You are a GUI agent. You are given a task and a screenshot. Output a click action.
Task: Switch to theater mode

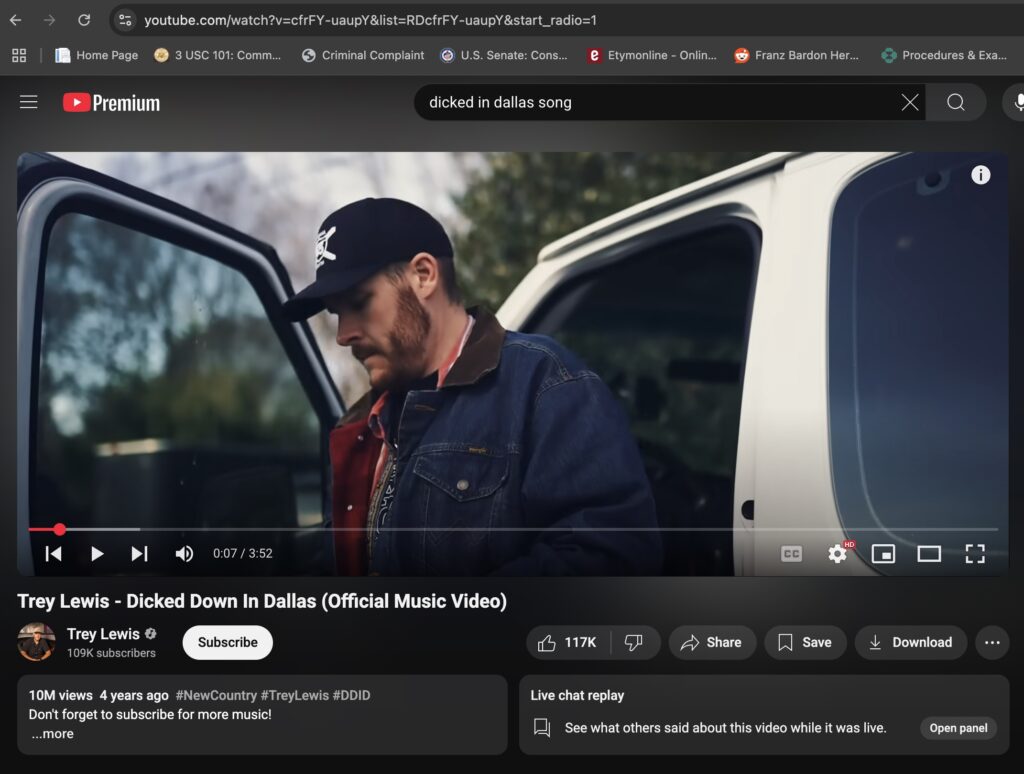(x=929, y=553)
